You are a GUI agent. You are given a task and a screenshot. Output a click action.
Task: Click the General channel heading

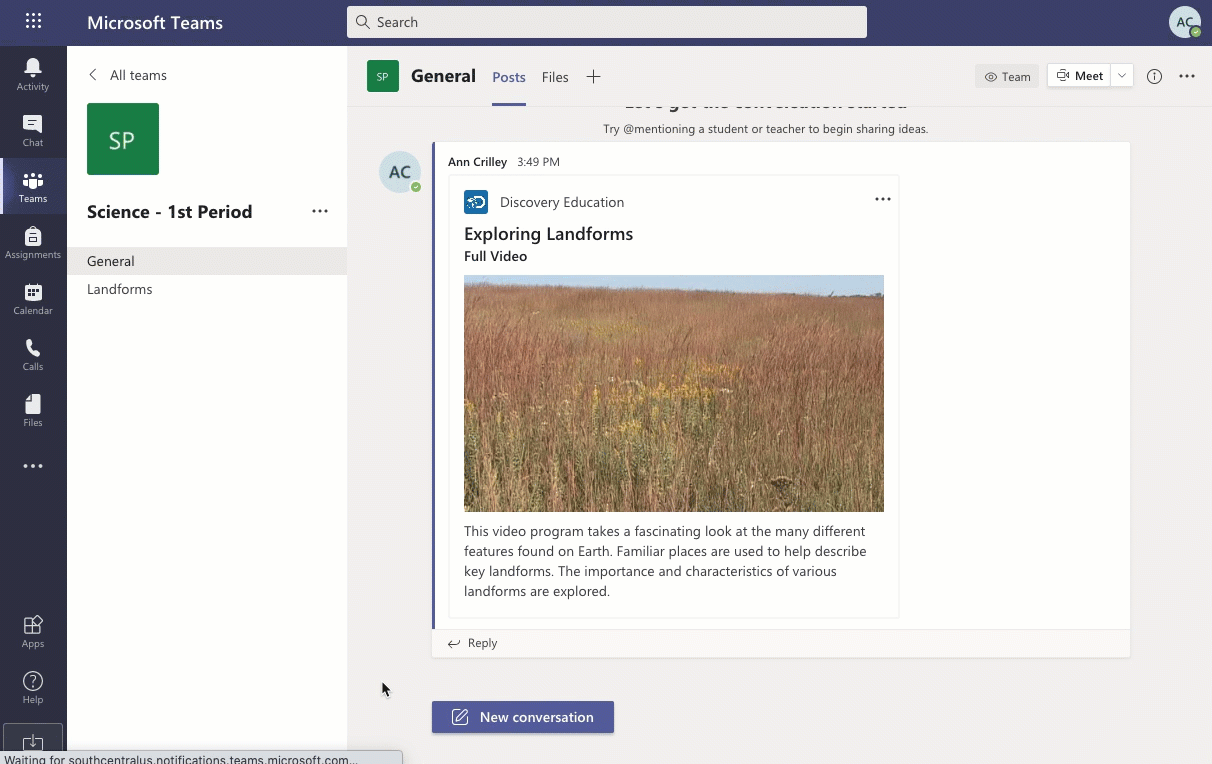point(443,76)
